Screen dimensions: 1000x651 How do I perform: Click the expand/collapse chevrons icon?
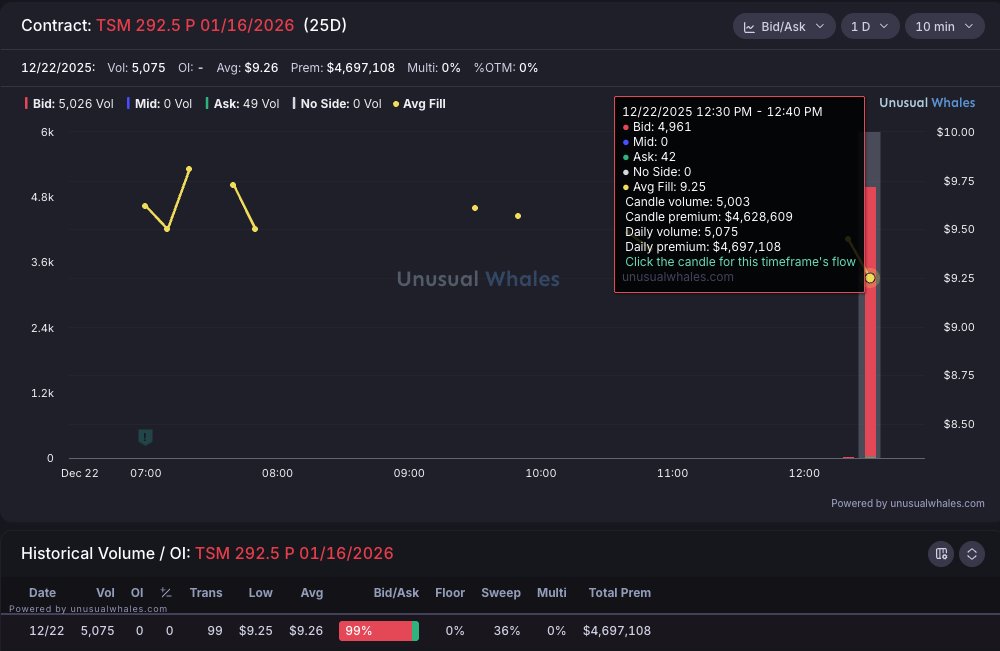click(971, 553)
